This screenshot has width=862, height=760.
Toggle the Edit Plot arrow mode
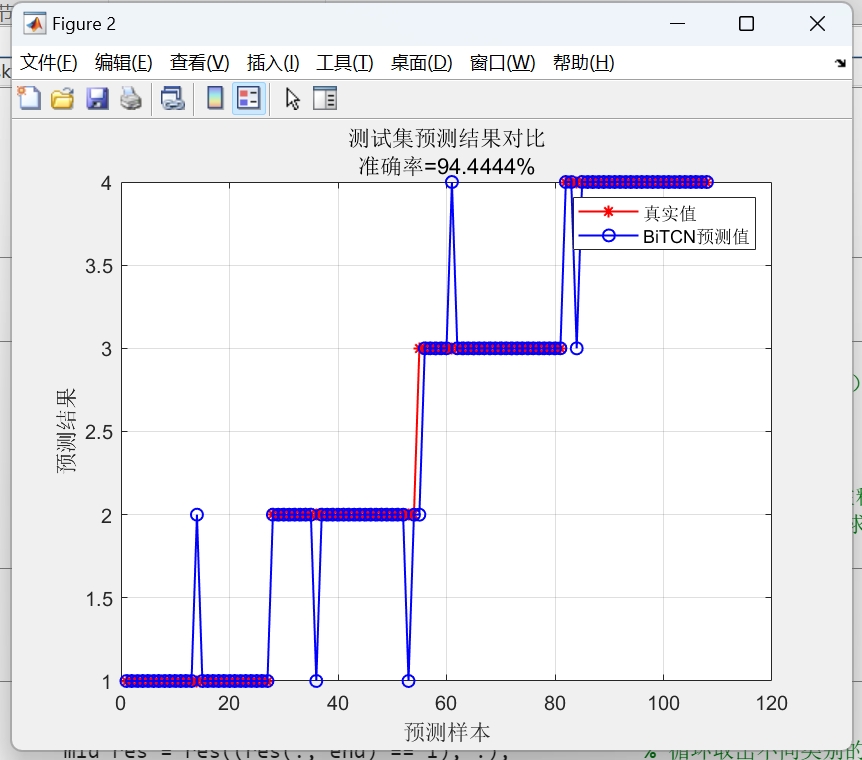click(290, 98)
